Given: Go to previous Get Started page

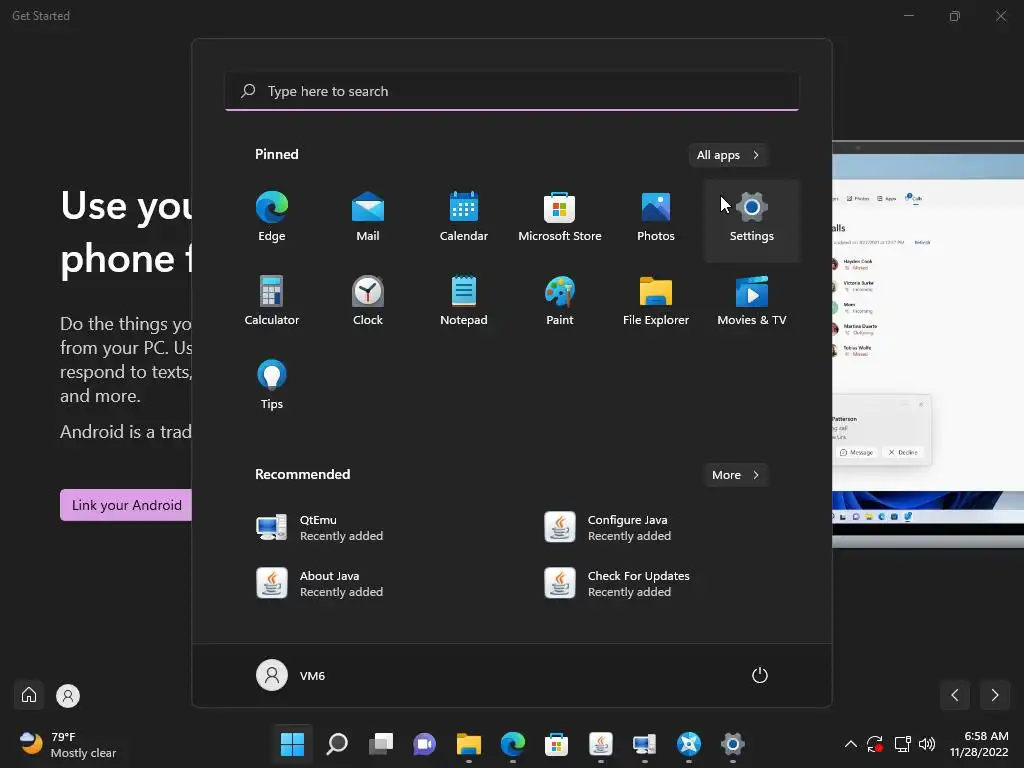Looking at the screenshot, I should (955, 695).
